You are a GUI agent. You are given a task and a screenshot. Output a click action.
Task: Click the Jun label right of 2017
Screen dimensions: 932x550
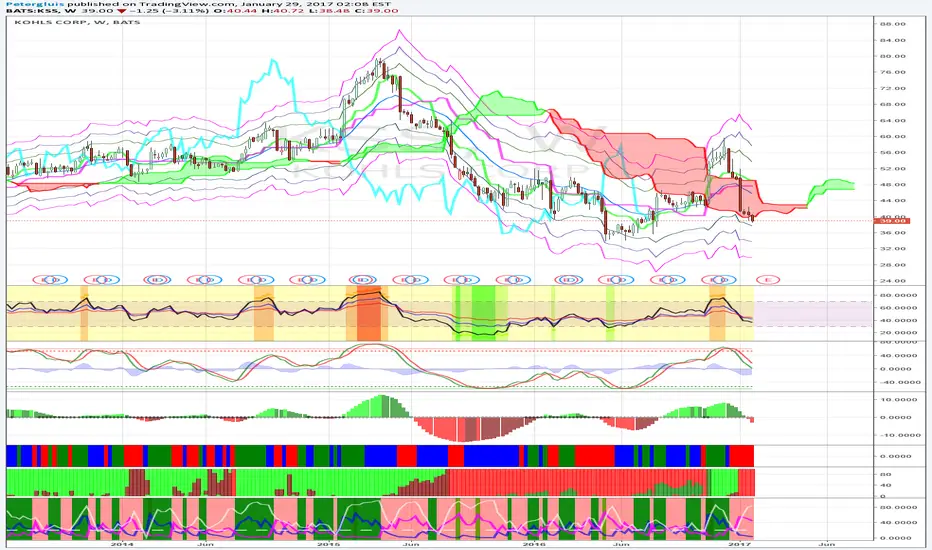coord(827,543)
